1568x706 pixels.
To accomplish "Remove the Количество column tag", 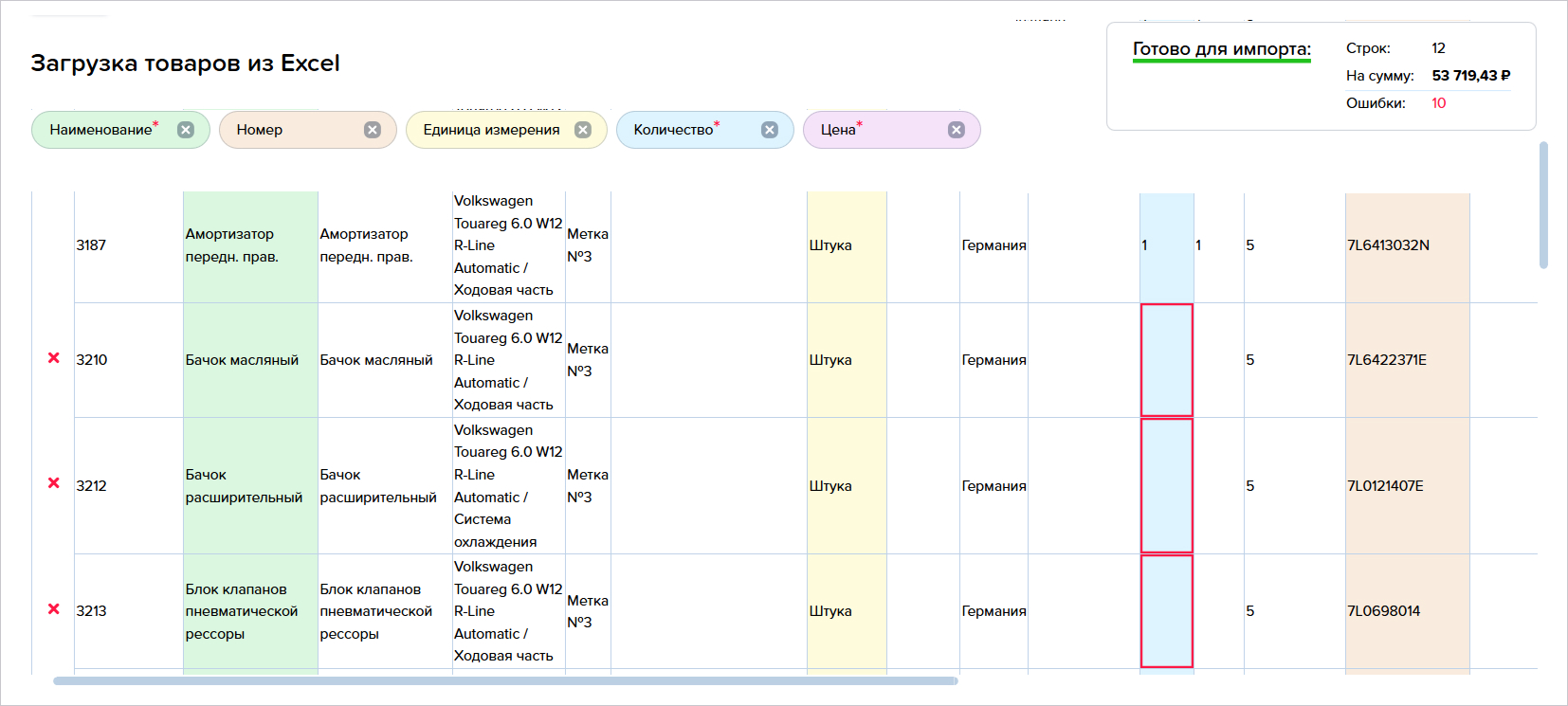I will [770, 130].
